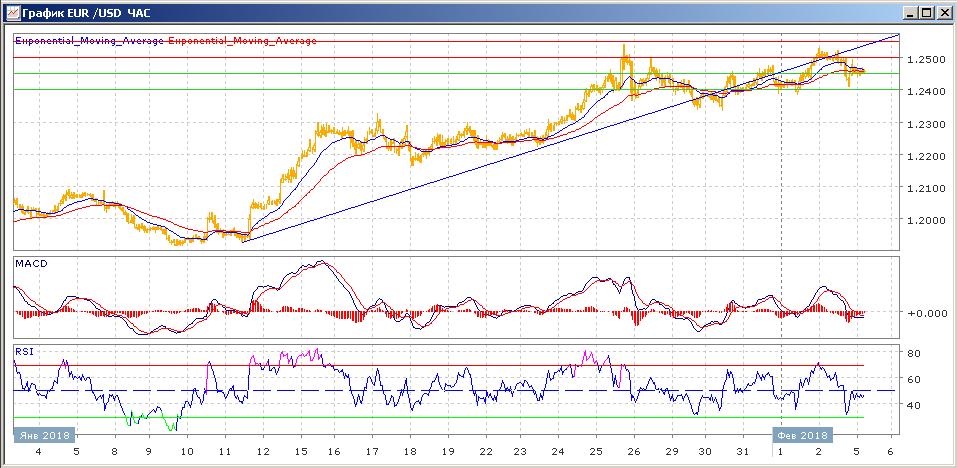Click date label 22 on time axis
The image size is (957, 468).
485,452
